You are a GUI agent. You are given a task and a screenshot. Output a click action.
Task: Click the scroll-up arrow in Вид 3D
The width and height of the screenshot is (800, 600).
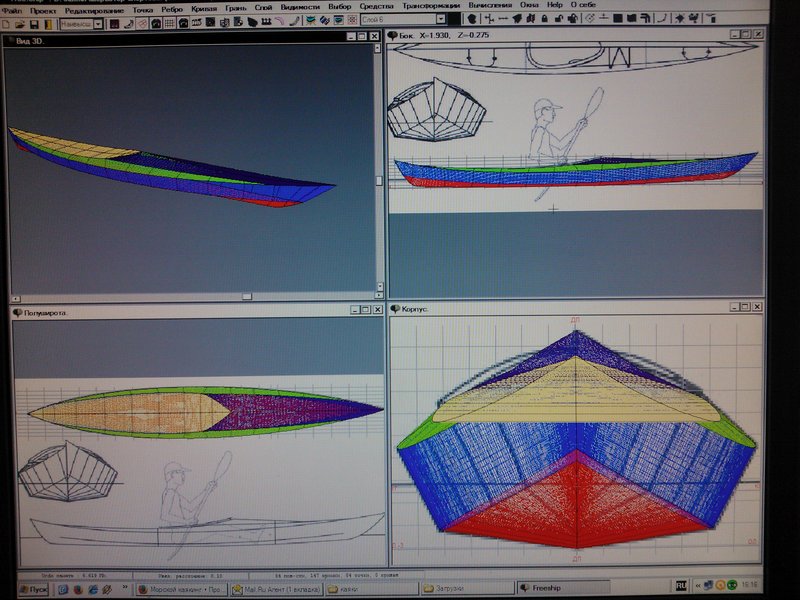point(378,48)
